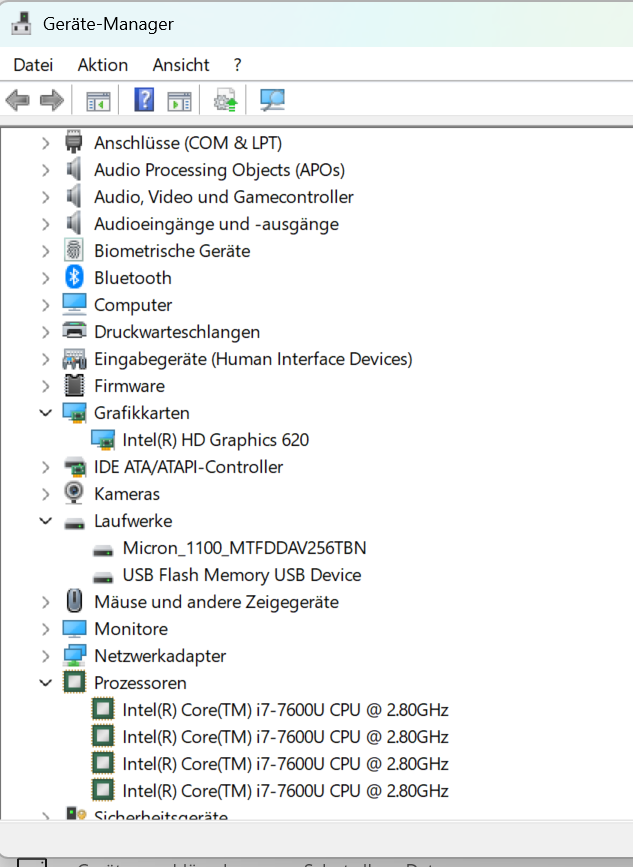633x867 pixels.
Task: Click the Update driver toolbar icon
Action: [226, 100]
